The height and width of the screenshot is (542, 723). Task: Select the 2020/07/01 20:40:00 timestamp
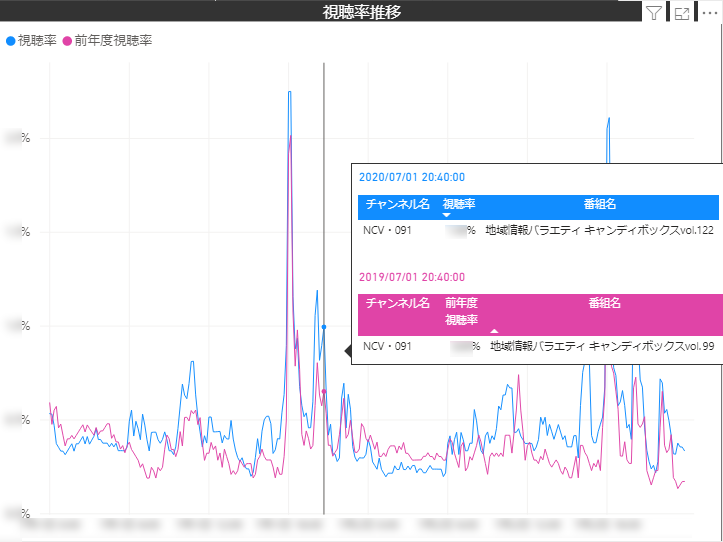(x=412, y=177)
